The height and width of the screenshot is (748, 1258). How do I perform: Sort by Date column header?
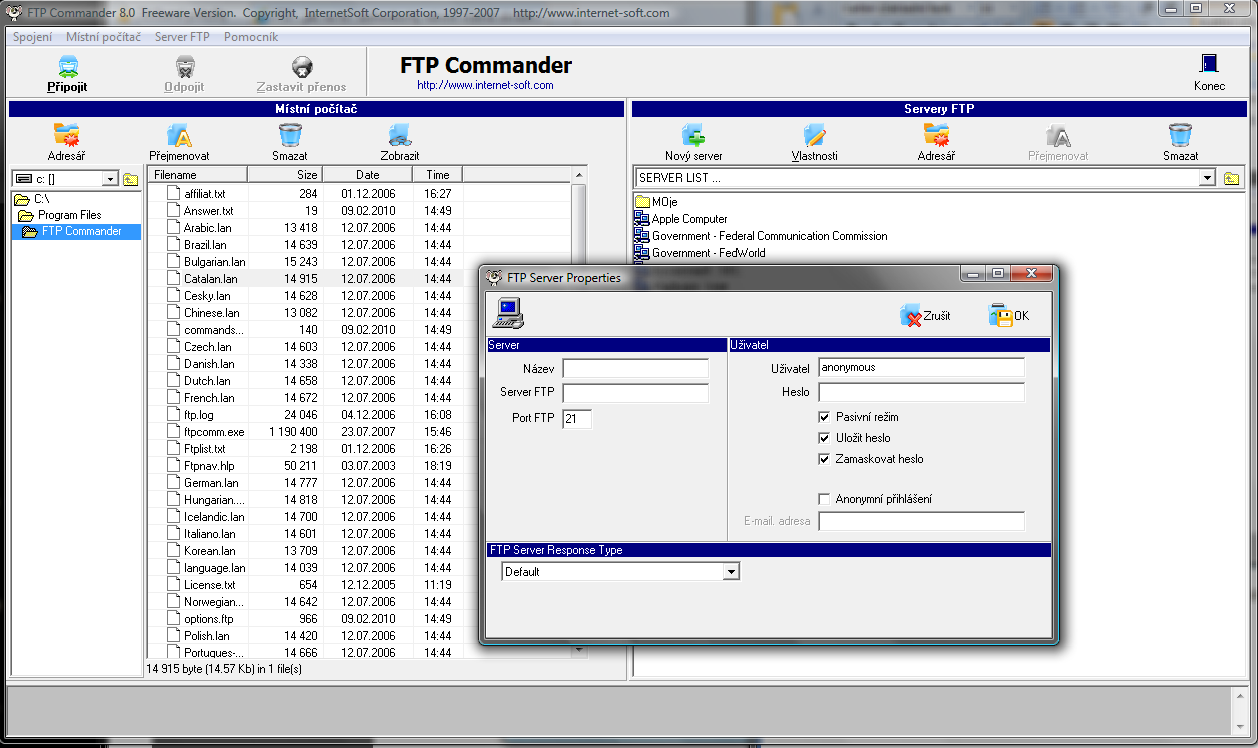point(368,175)
